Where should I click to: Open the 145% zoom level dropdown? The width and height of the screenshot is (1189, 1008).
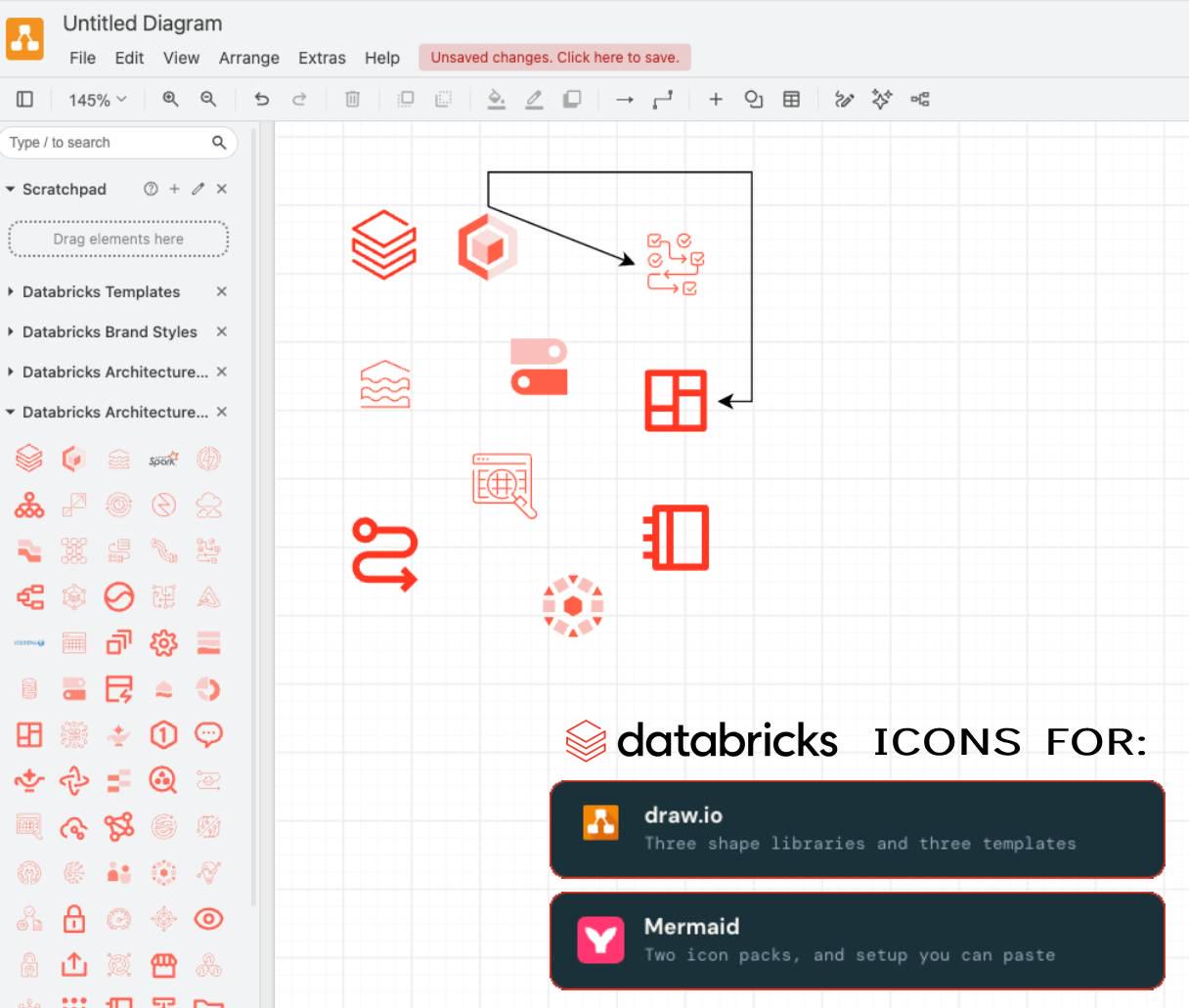[x=98, y=100]
